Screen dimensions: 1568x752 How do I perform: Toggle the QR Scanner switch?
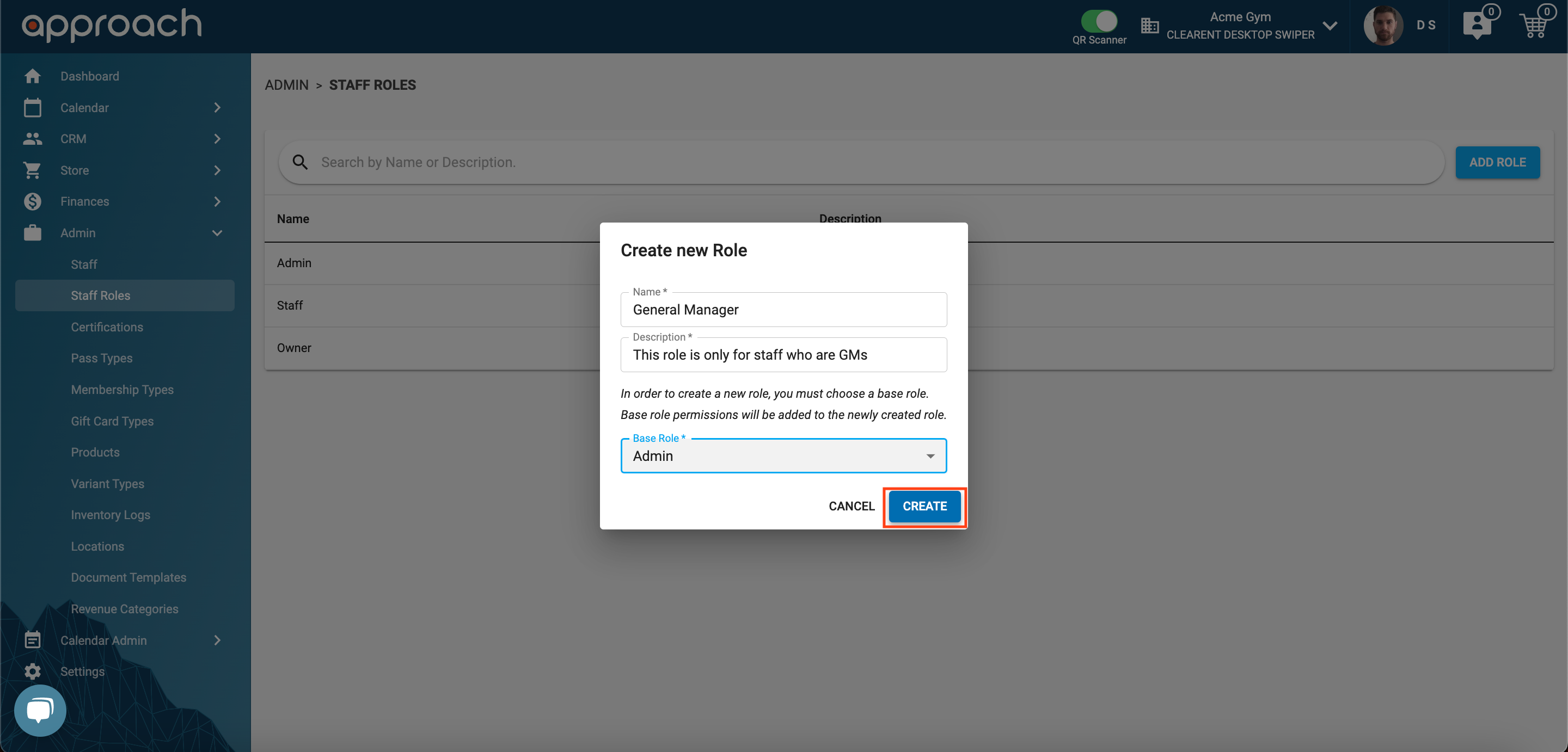tap(1099, 21)
